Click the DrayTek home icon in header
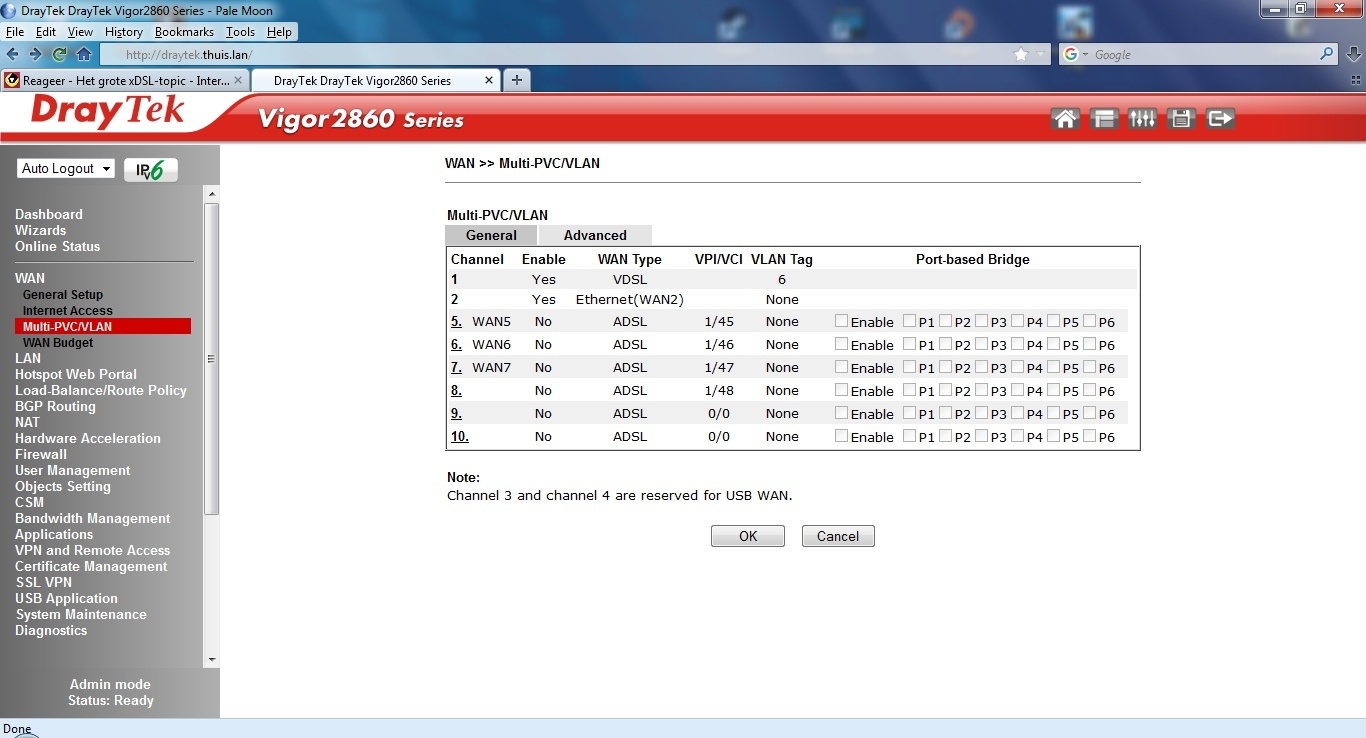The height and width of the screenshot is (738, 1366). pos(1065,119)
